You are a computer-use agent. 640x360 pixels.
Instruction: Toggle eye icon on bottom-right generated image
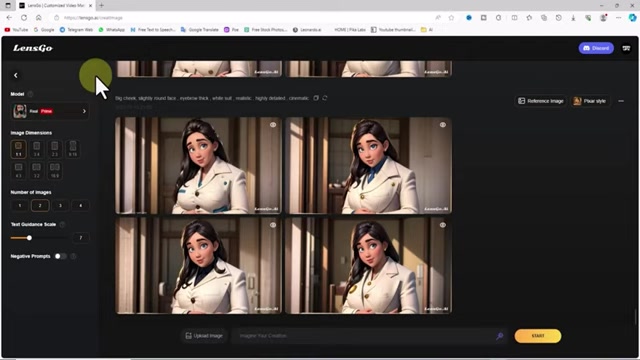pos(442,225)
